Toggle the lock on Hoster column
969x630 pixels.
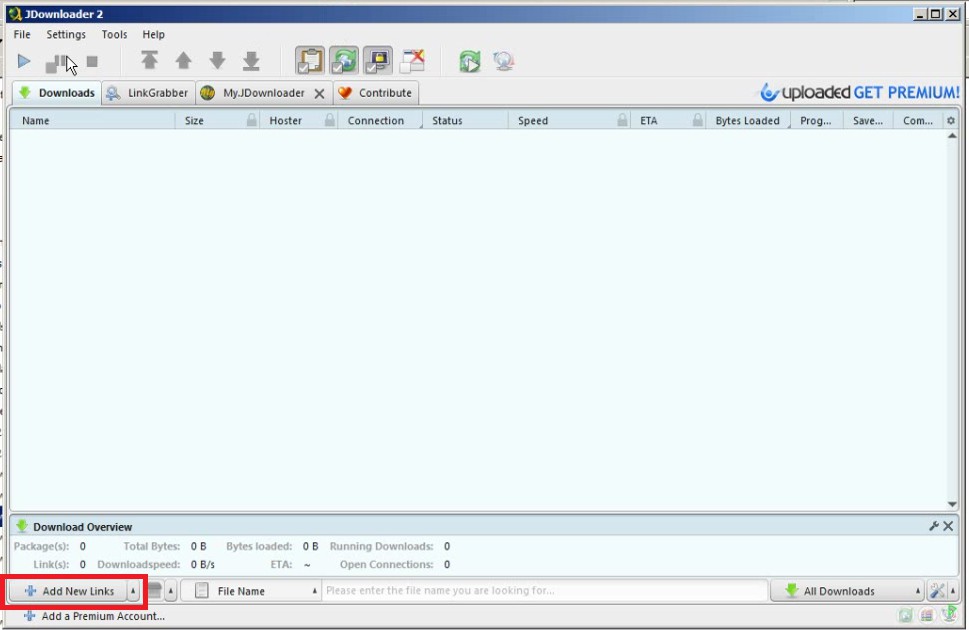pos(330,120)
